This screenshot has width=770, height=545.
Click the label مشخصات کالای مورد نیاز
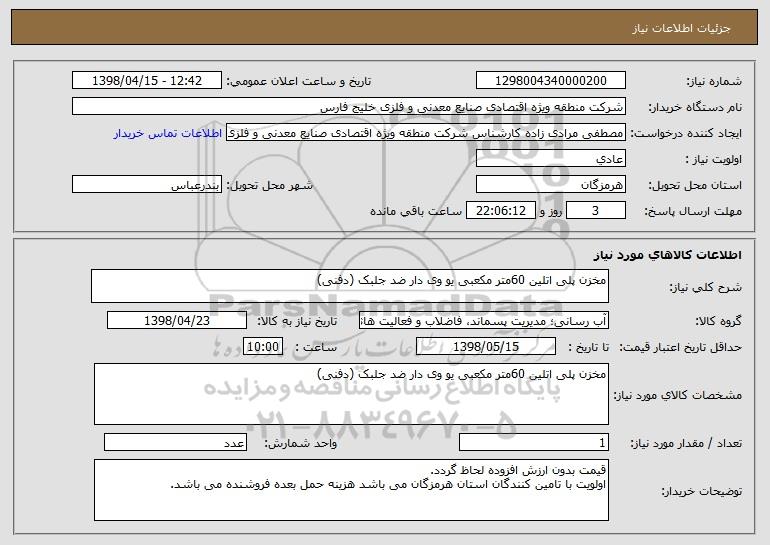tap(678, 395)
